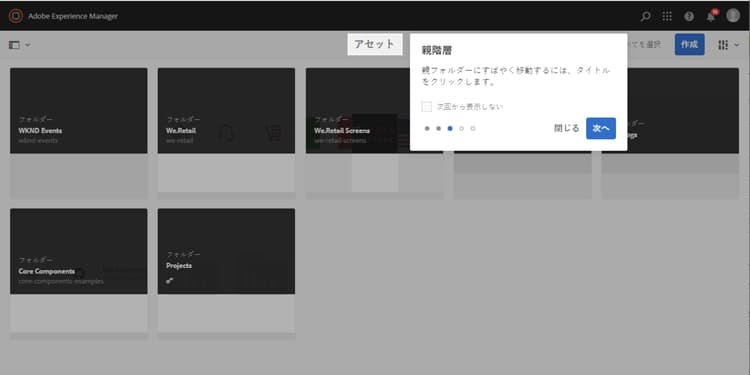Image resolution: width=750 pixels, height=375 pixels.
Task: Click the card view switcher icon
Action: tap(723, 45)
